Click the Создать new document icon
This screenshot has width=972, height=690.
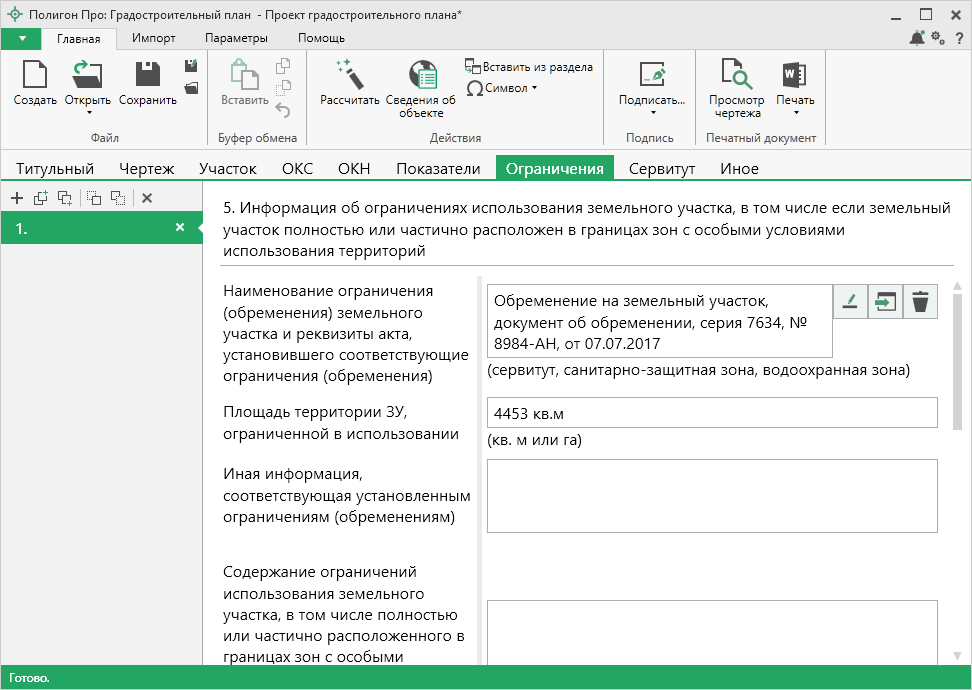click(35, 76)
